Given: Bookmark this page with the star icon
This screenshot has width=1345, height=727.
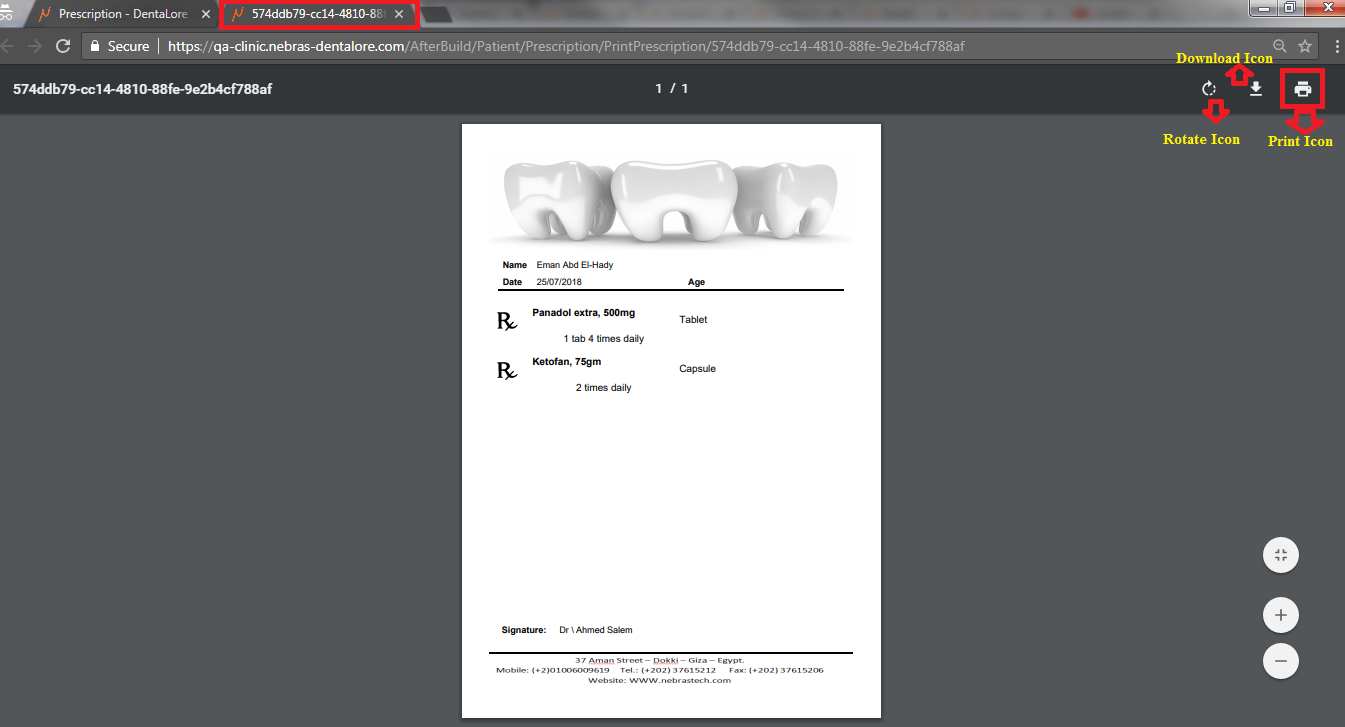Looking at the screenshot, I should pos(1305,46).
